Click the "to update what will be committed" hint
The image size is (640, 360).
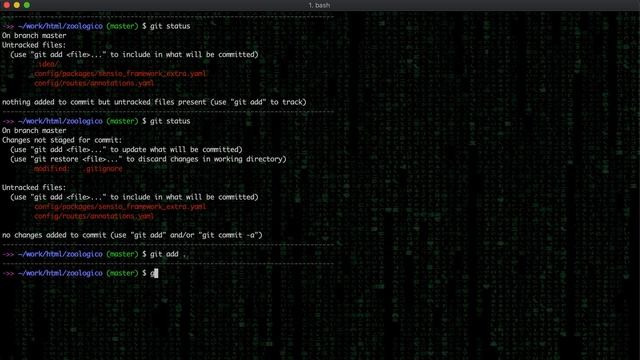coord(176,150)
